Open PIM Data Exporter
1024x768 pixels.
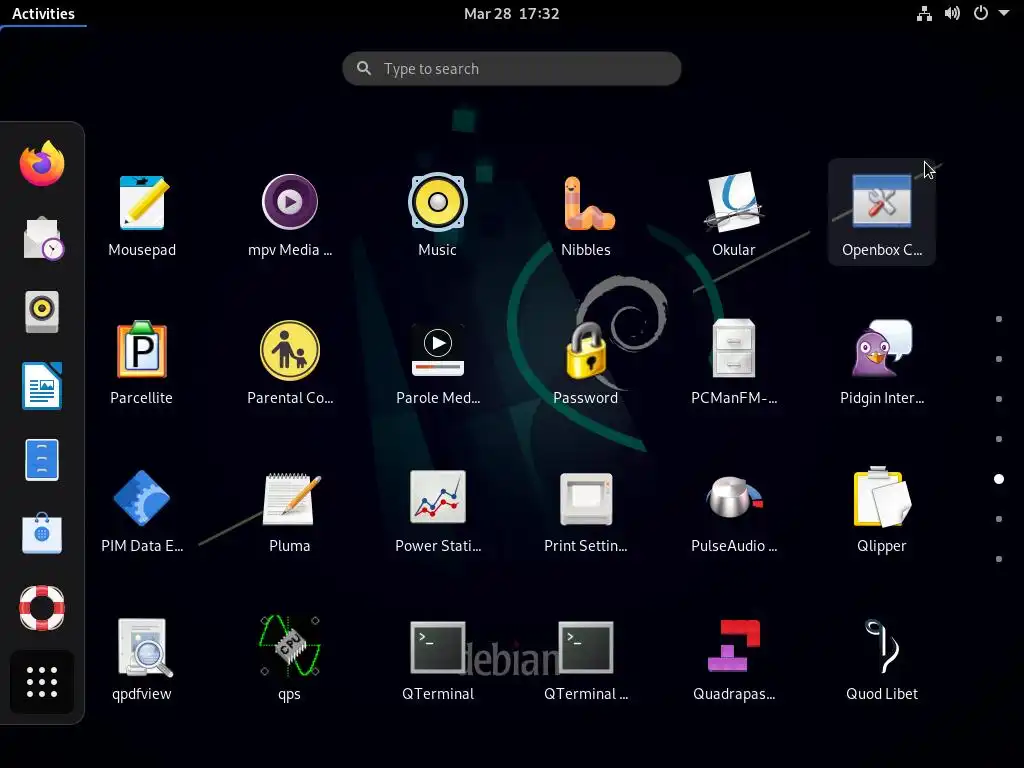point(142,510)
